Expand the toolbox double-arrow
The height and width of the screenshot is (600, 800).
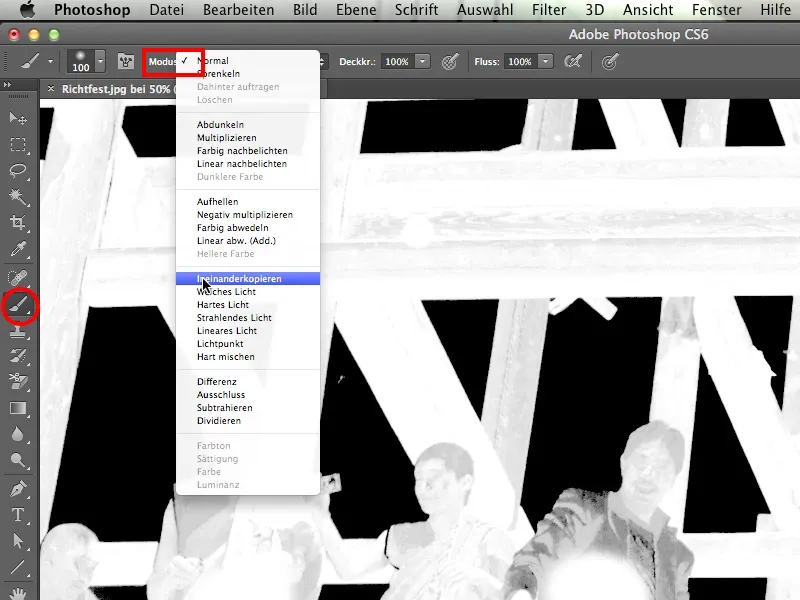click(7, 85)
